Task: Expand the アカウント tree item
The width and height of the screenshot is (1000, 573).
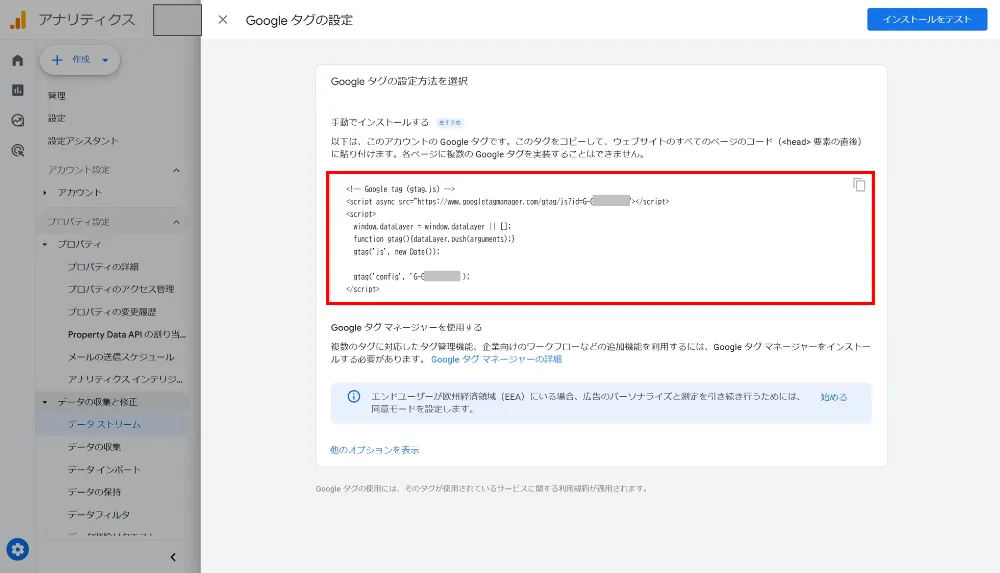Action: tap(45, 193)
